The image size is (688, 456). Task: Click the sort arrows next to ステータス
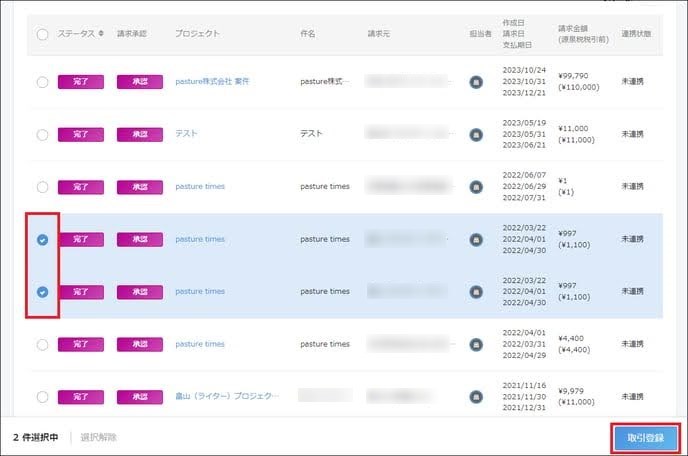(101, 33)
